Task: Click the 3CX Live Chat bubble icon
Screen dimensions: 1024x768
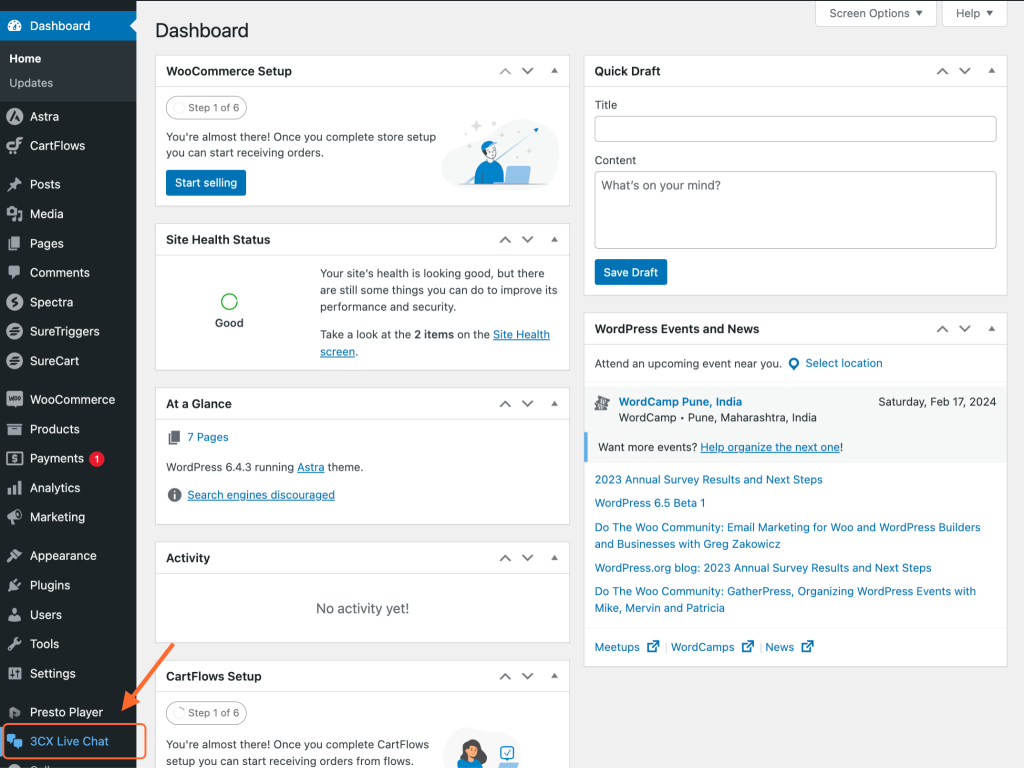Action: pos(15,742)
